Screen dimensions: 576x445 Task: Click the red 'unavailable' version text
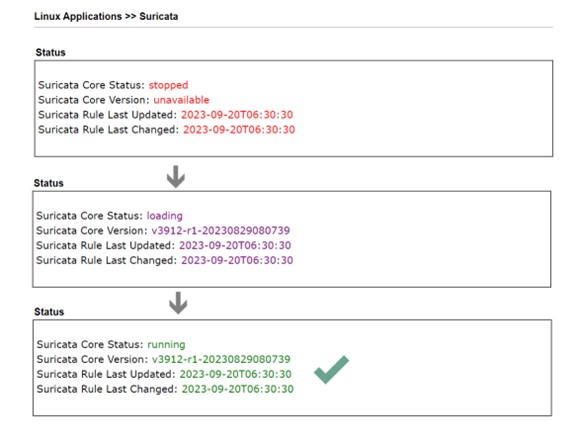(x=181, y=100)
